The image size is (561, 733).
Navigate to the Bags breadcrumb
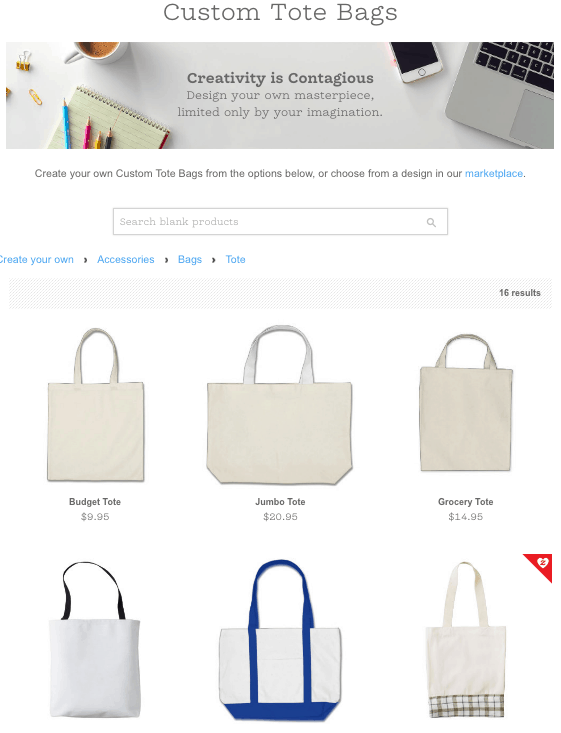[190, 259]
